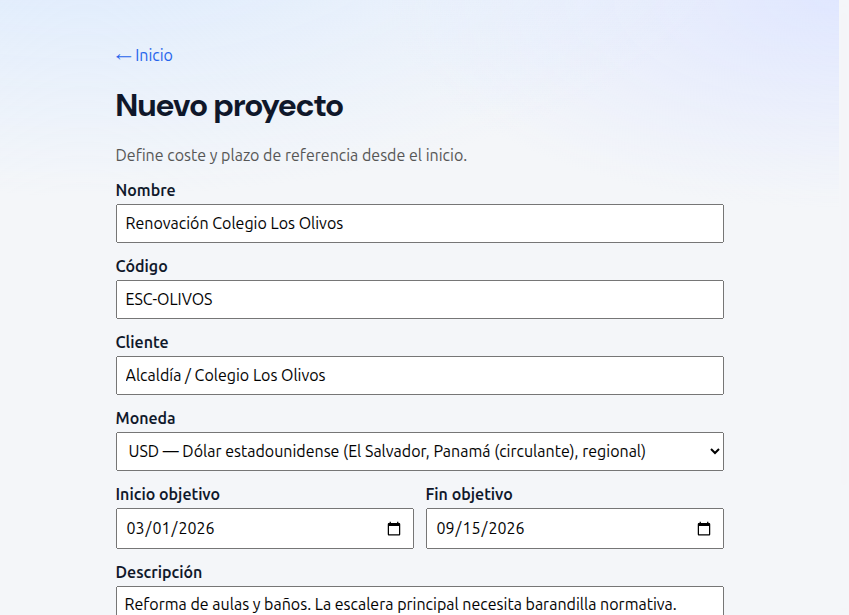
Task: Click the 'Define coste y plazo' subtitle text
Action: click(x=291, y=155)
